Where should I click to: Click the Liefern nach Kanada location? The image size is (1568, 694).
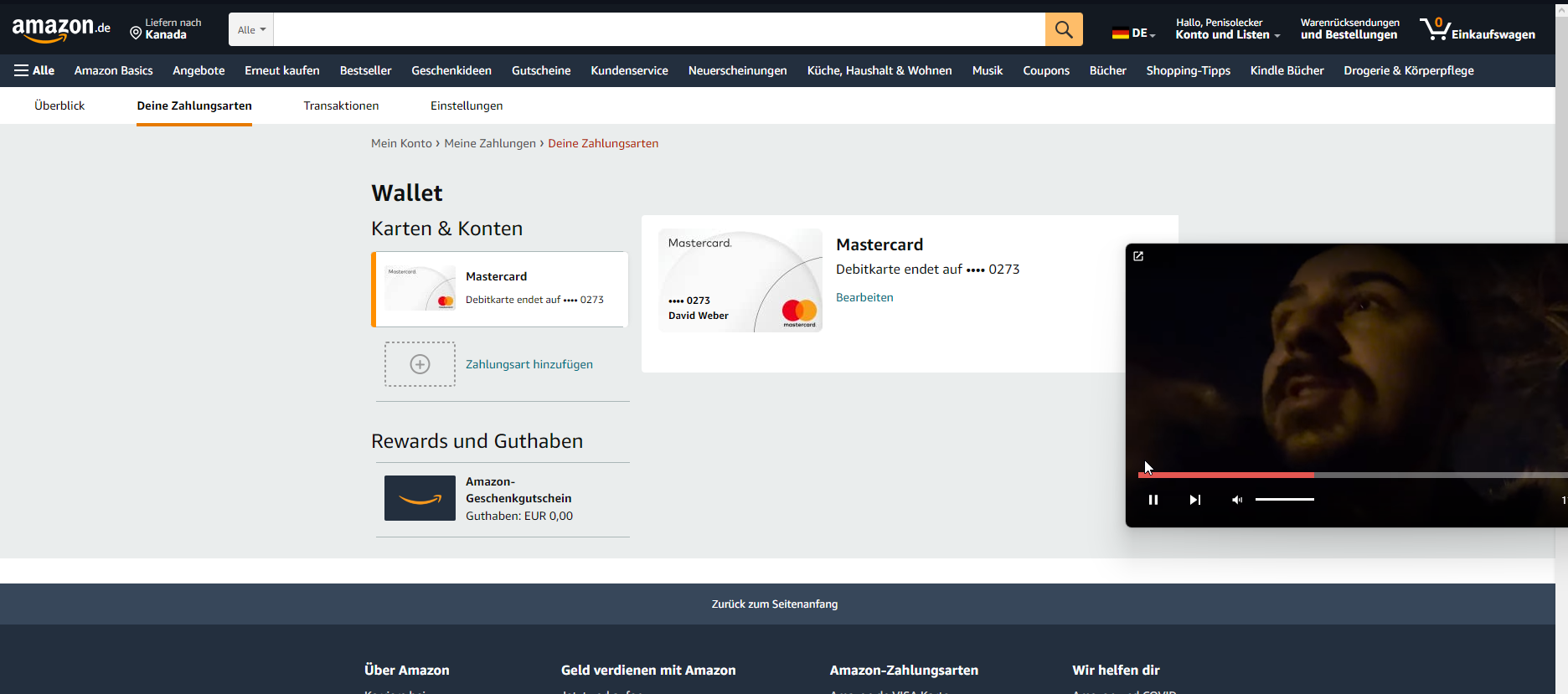click(x=166, y=29)
